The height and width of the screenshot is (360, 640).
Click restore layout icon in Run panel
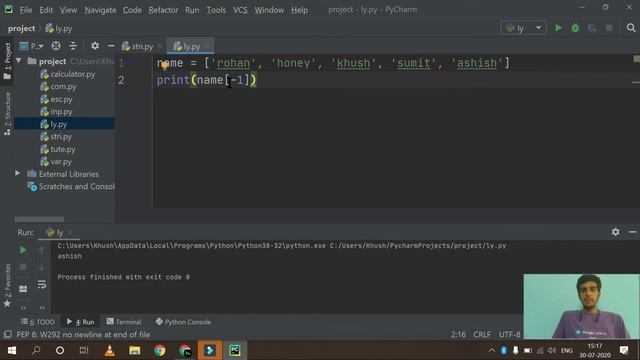tap(23, 289)
